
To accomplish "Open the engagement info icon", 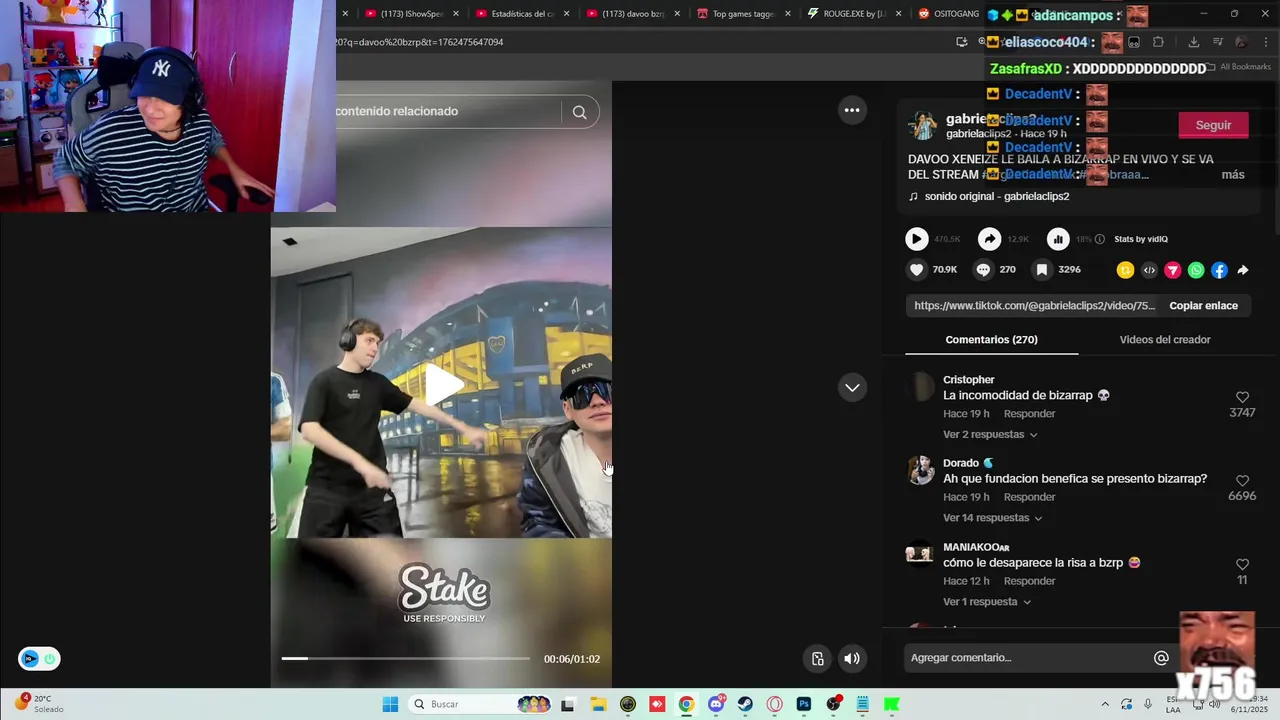I will (x=1100, y=239).
